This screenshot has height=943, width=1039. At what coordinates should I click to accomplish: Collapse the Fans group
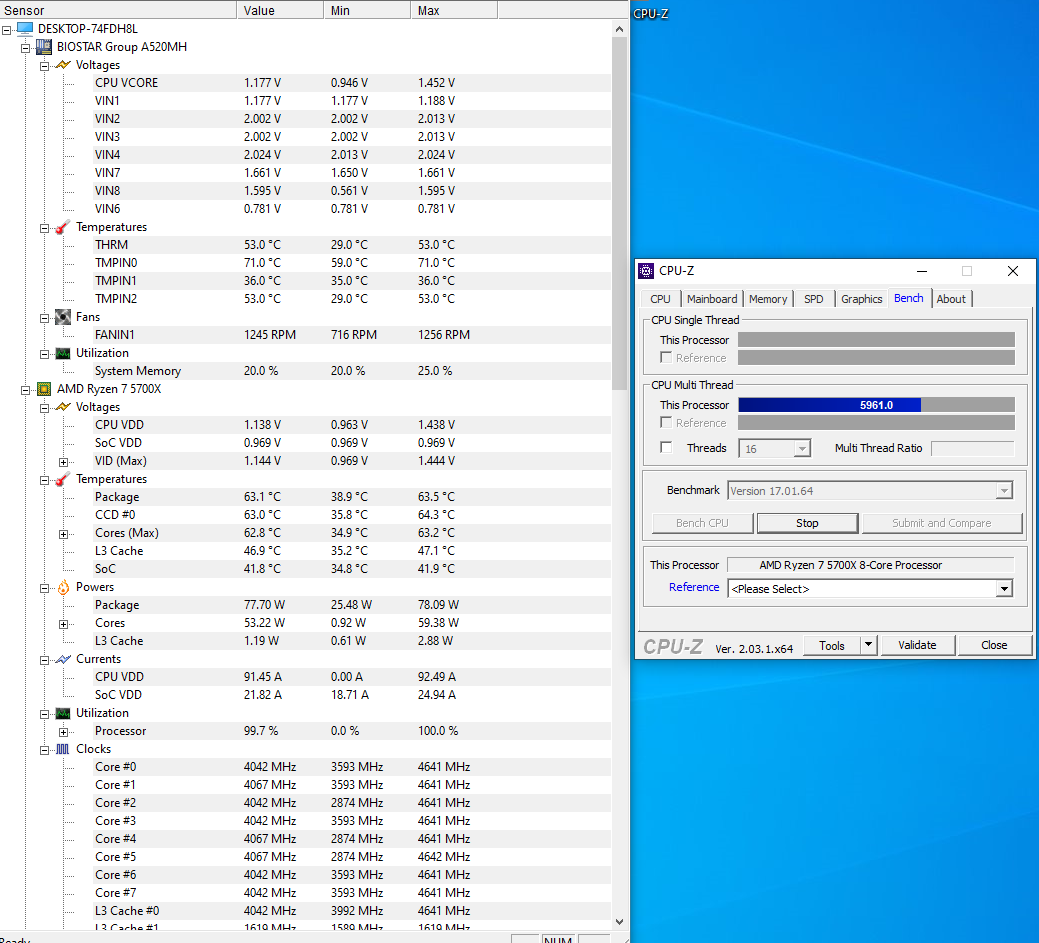44,318
